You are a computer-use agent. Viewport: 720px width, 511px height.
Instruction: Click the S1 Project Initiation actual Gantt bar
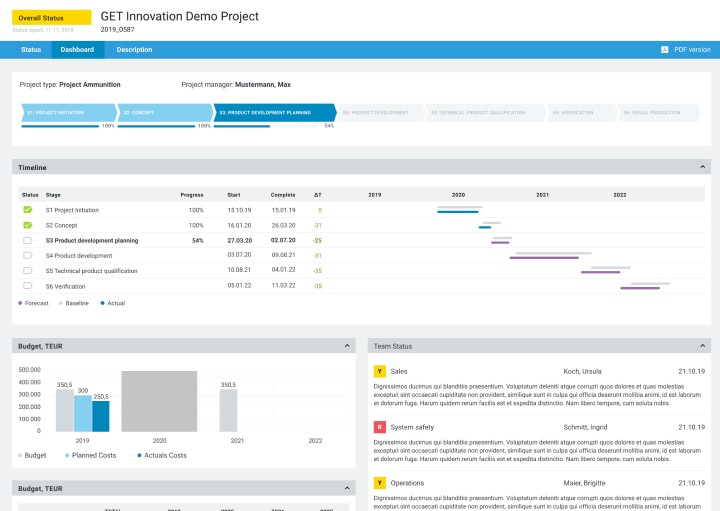click(457, 212)
